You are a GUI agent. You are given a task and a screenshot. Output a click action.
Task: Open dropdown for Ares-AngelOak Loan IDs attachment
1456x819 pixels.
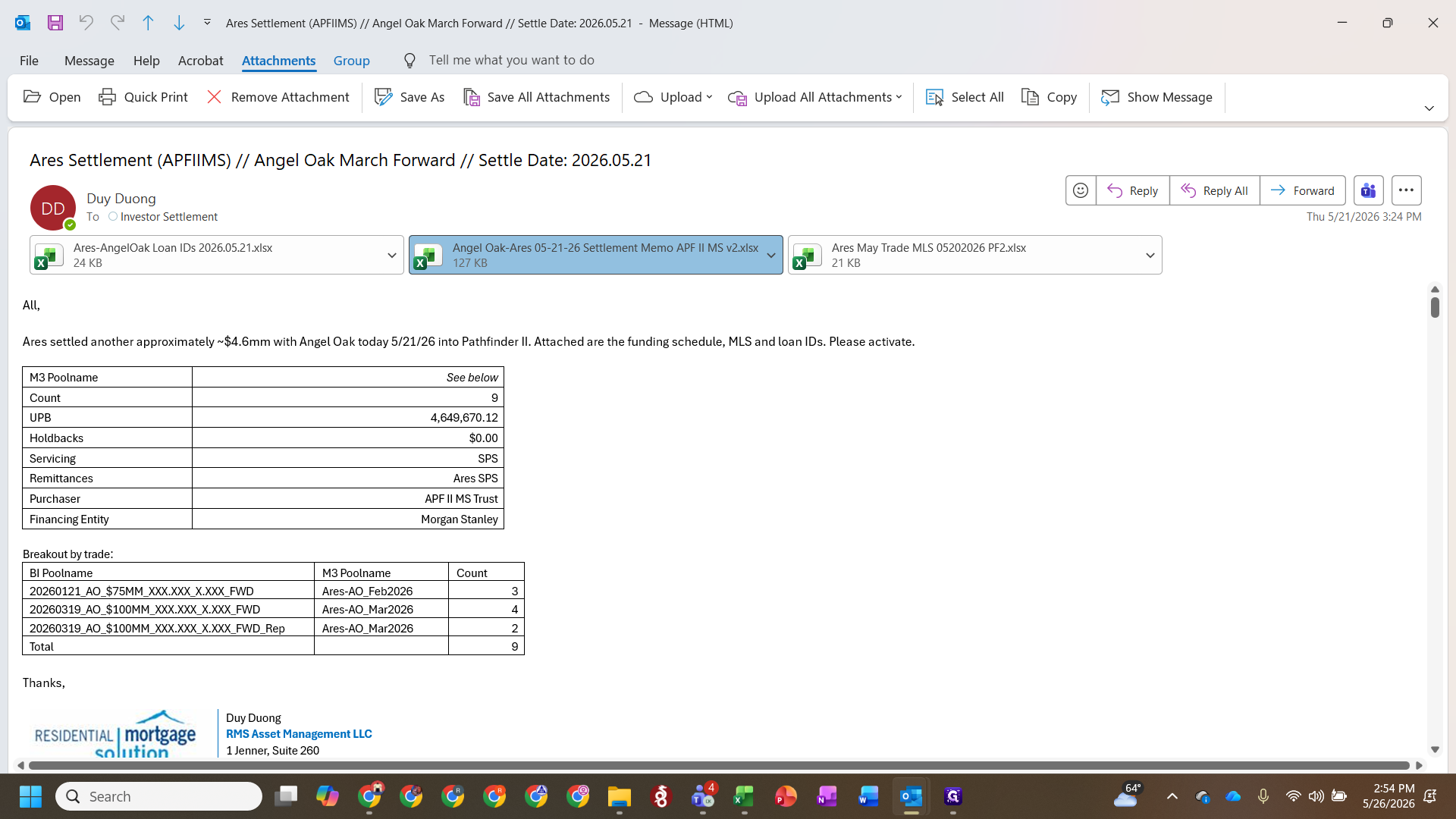pos(392,255)
